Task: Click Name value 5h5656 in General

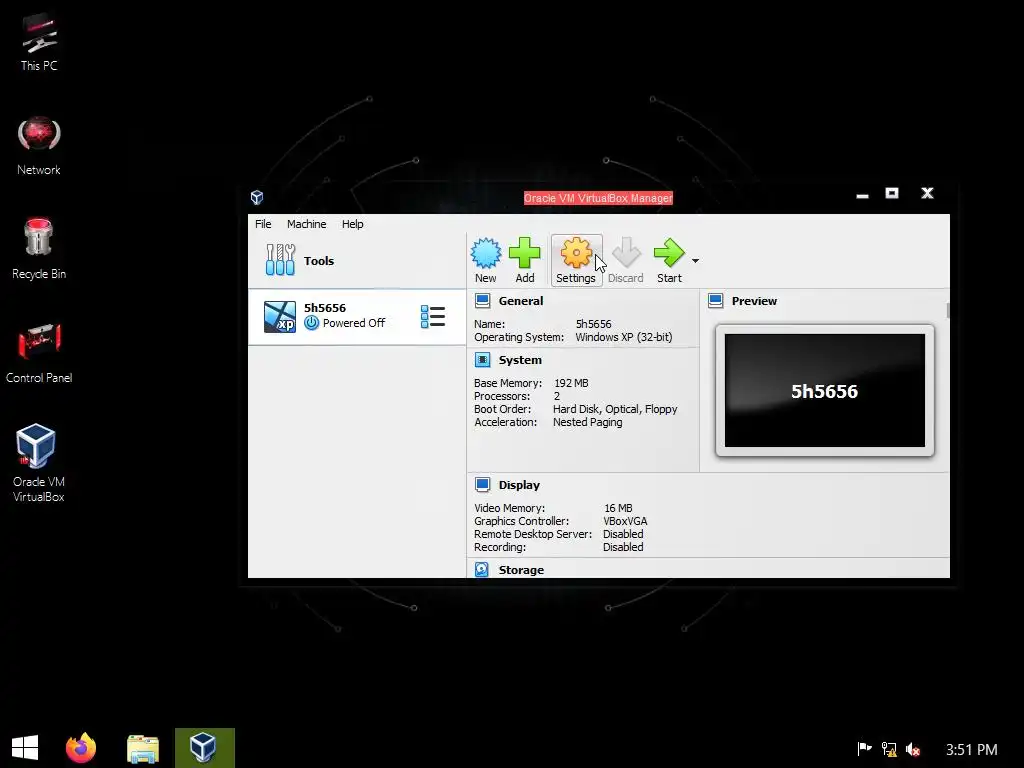Action: [x=594, y=324]
